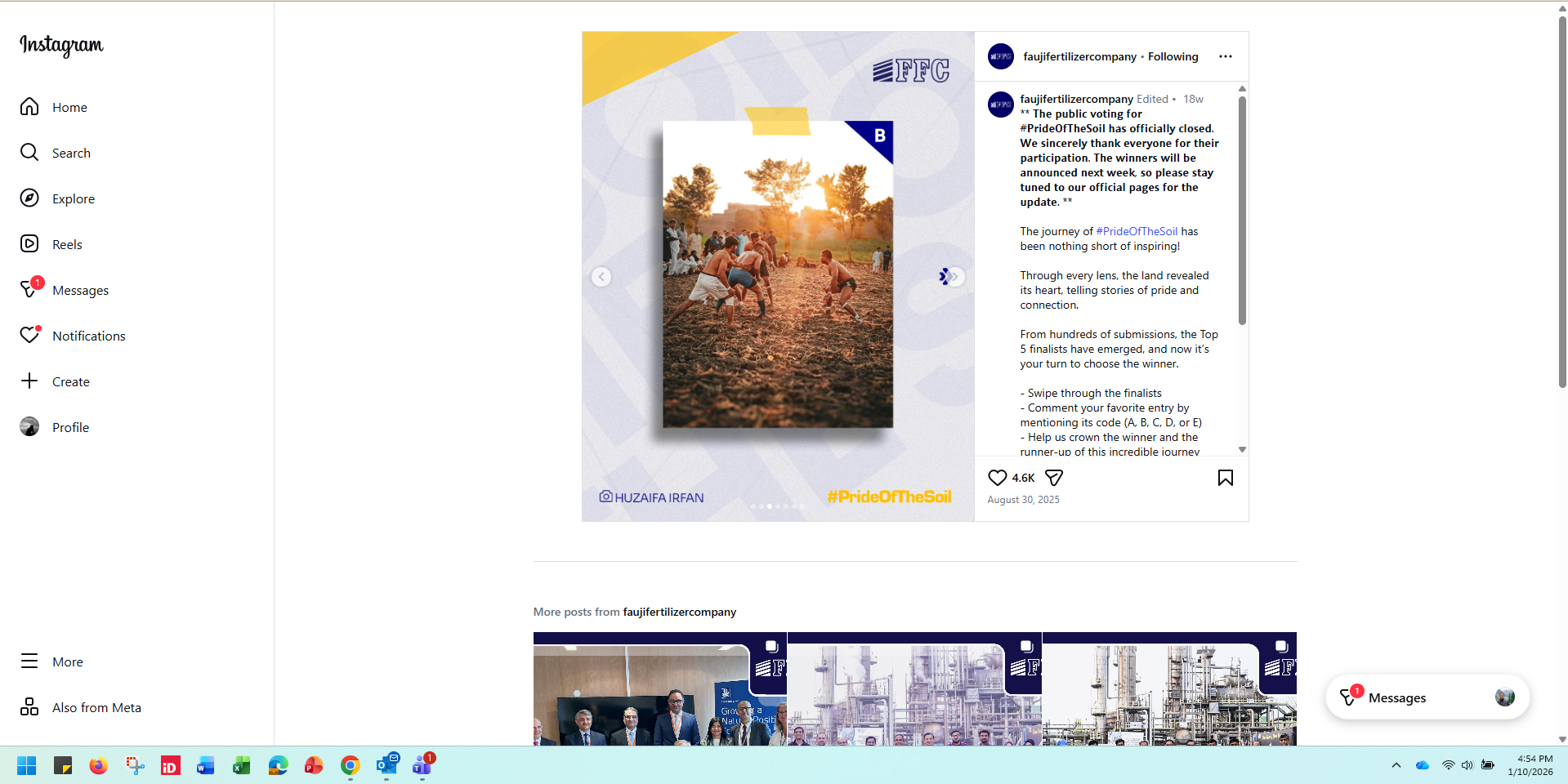The image size is (1568, 784).
Task: Share the post via paper-plane icon
Action: [x=1054, y=478]
